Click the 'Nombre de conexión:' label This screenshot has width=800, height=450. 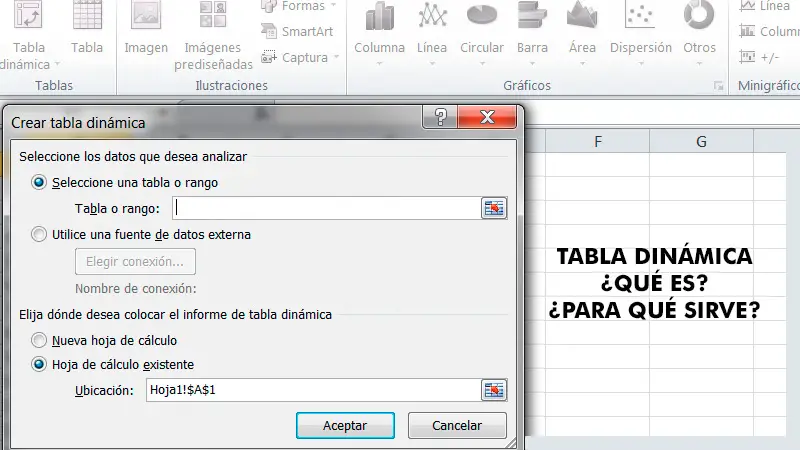click(136, 288)
